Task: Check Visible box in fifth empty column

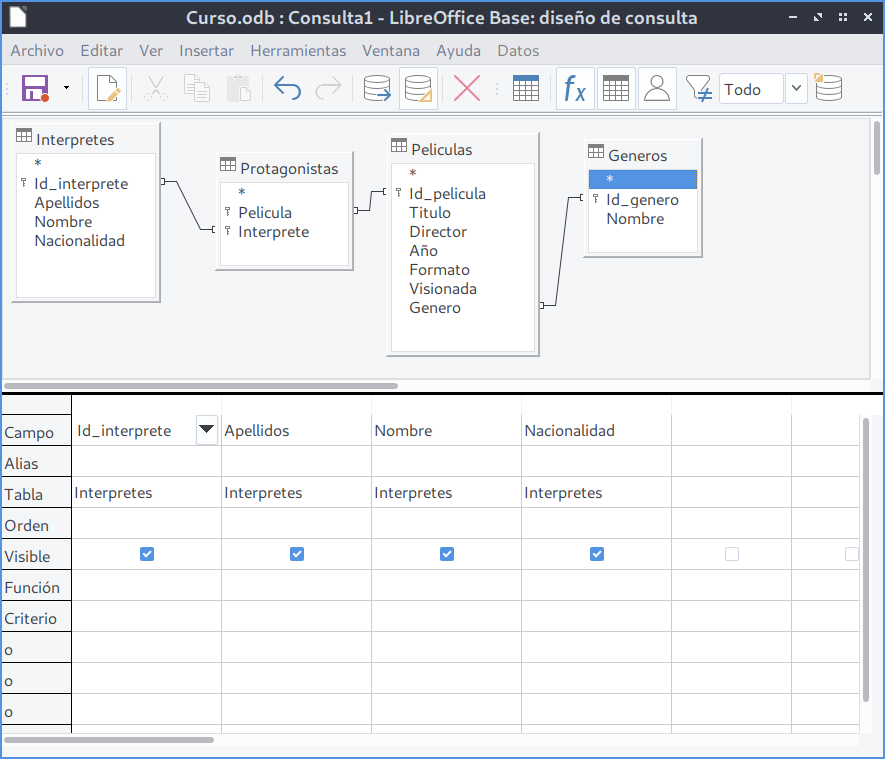Action: coord(732,554)
